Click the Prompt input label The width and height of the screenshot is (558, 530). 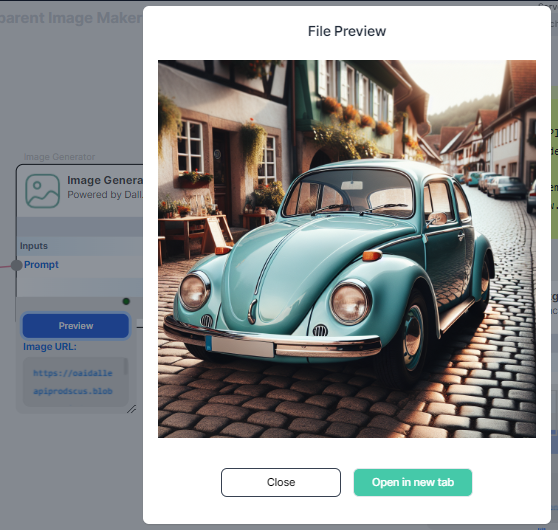(x=41, y=264)
